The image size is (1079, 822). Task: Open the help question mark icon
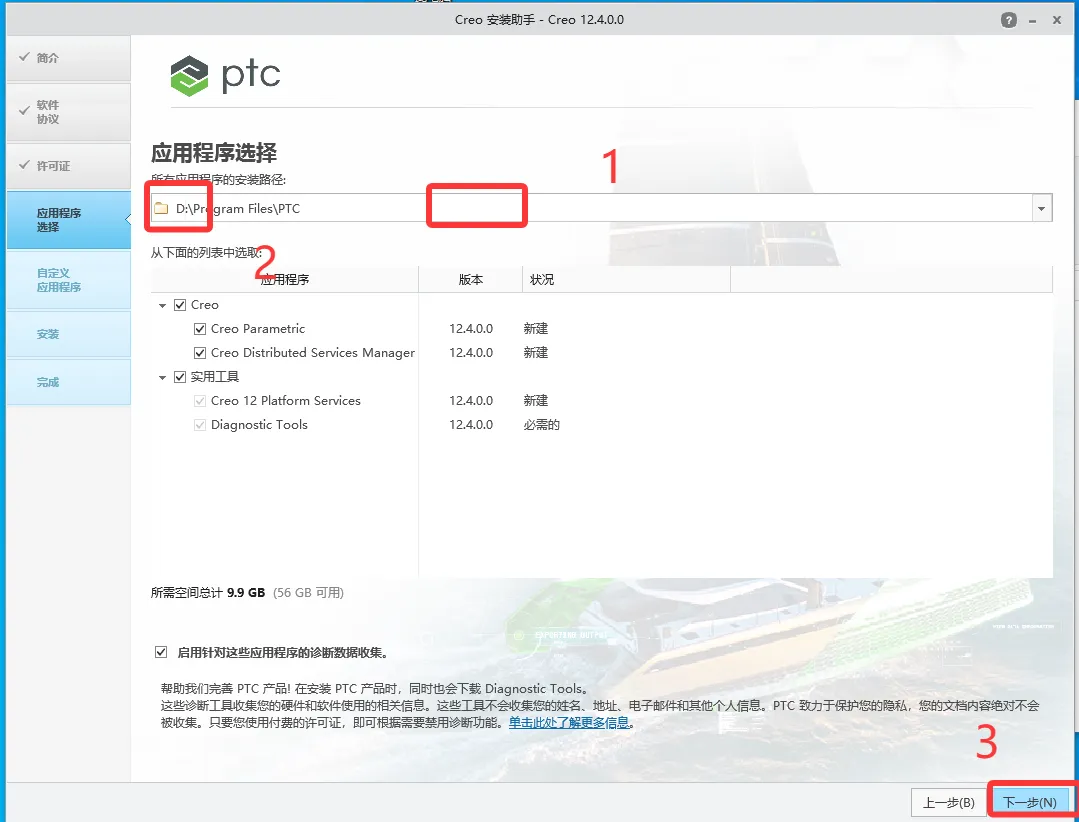pyautogui.click(x=1008, y=20)
